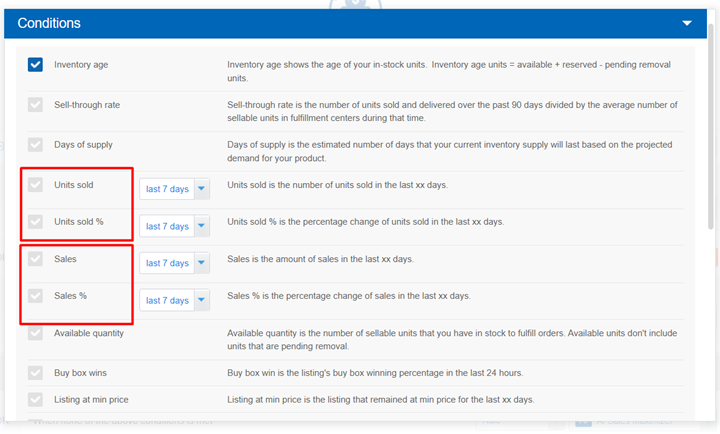Click the 'Units sold %' label text
This screenshot has height=434, width=720.
coord(79,221)
